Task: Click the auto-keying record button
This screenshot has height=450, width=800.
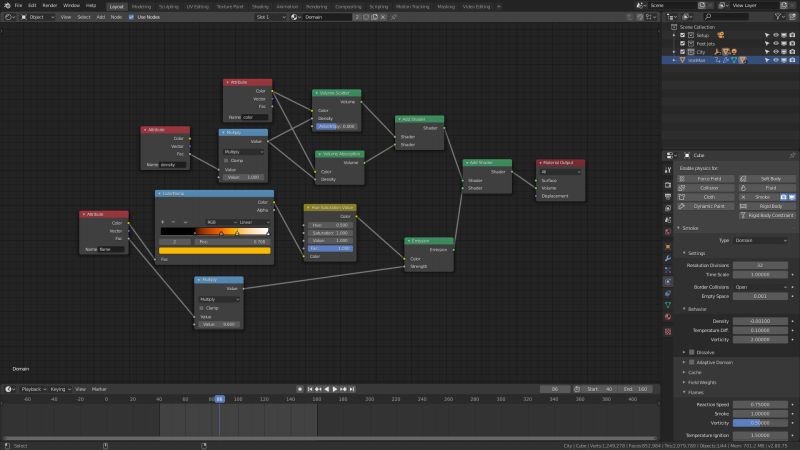Action: [300, 389]
